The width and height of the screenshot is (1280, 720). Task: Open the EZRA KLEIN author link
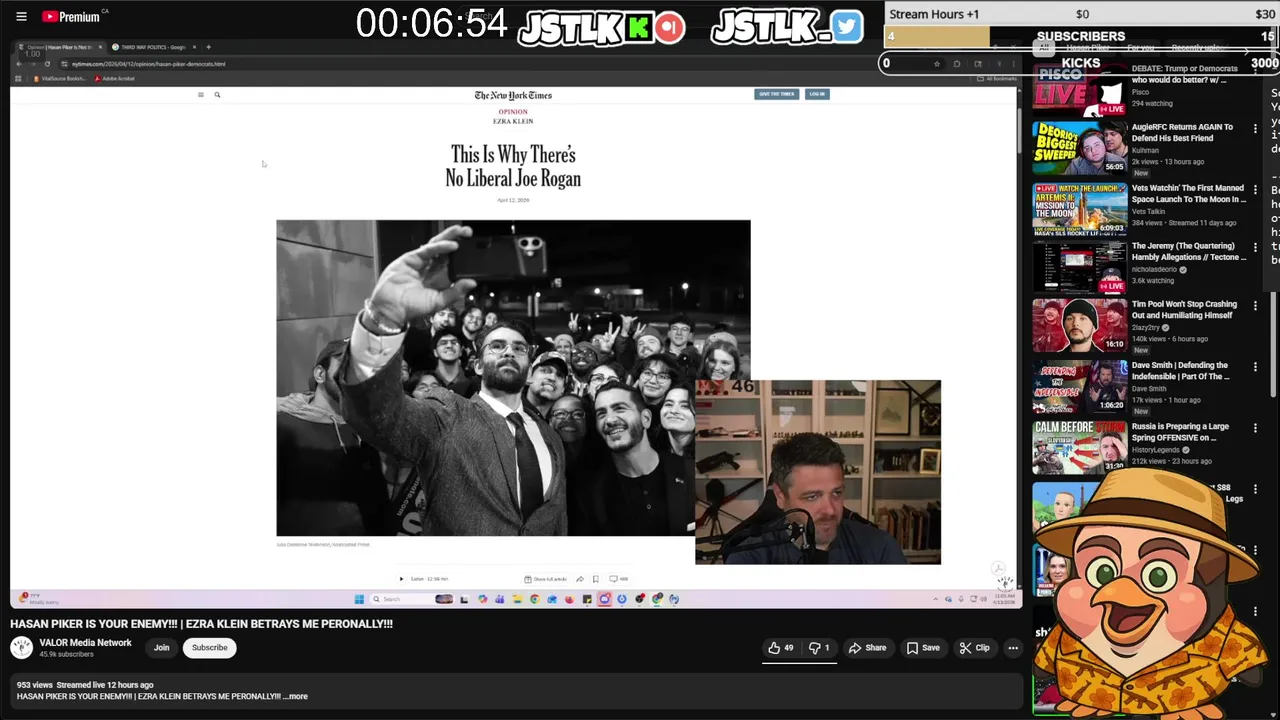[513, 121]
